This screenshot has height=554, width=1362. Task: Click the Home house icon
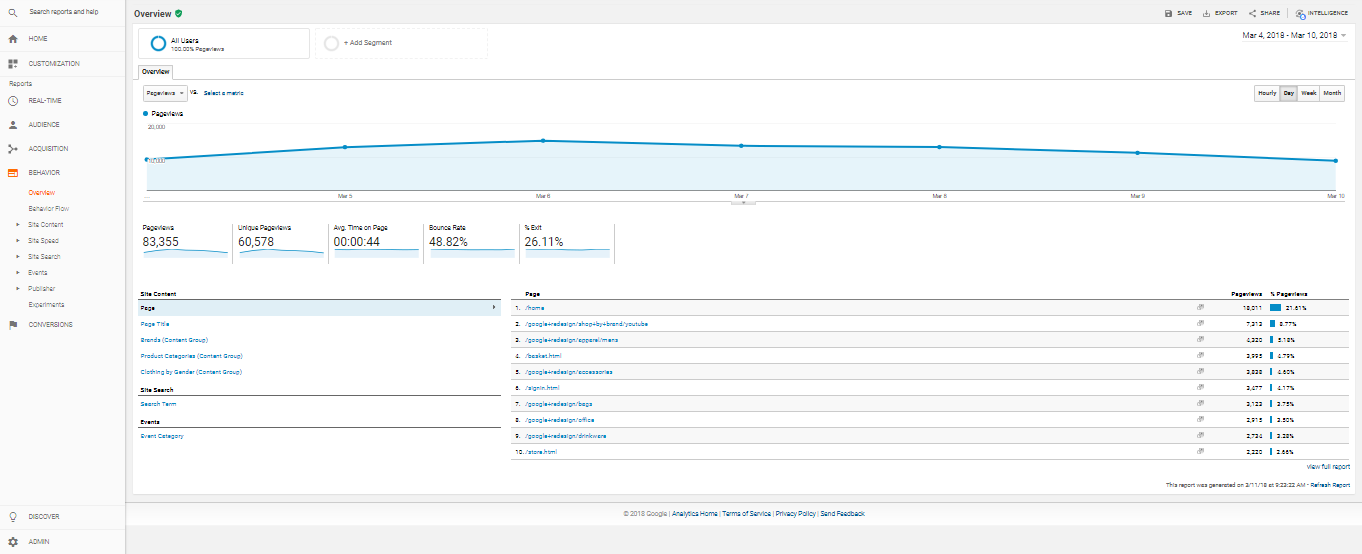13,39
